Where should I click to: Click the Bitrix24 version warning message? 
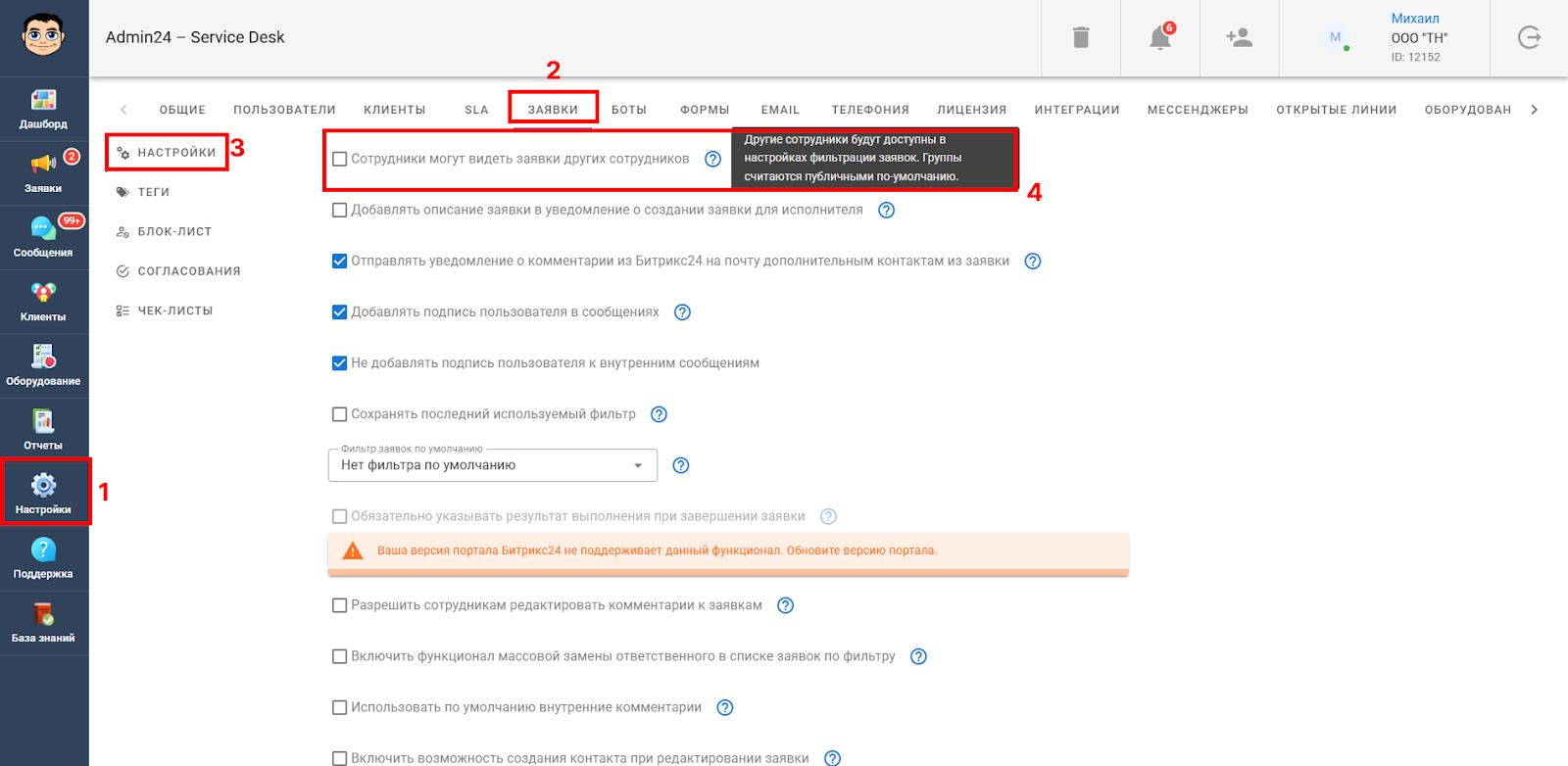[728, 551]
